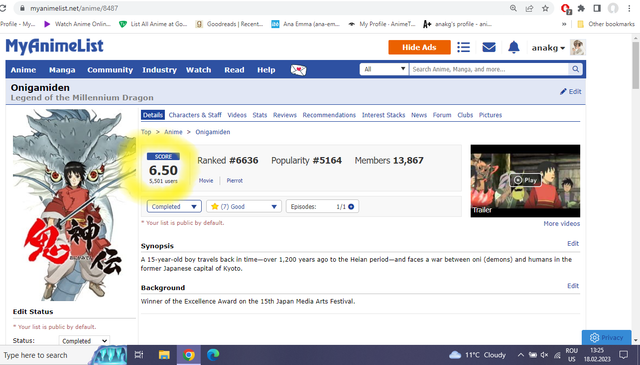Open the anime list icon in header
This screenshot has width=640, height=365.
coord(463,47)
